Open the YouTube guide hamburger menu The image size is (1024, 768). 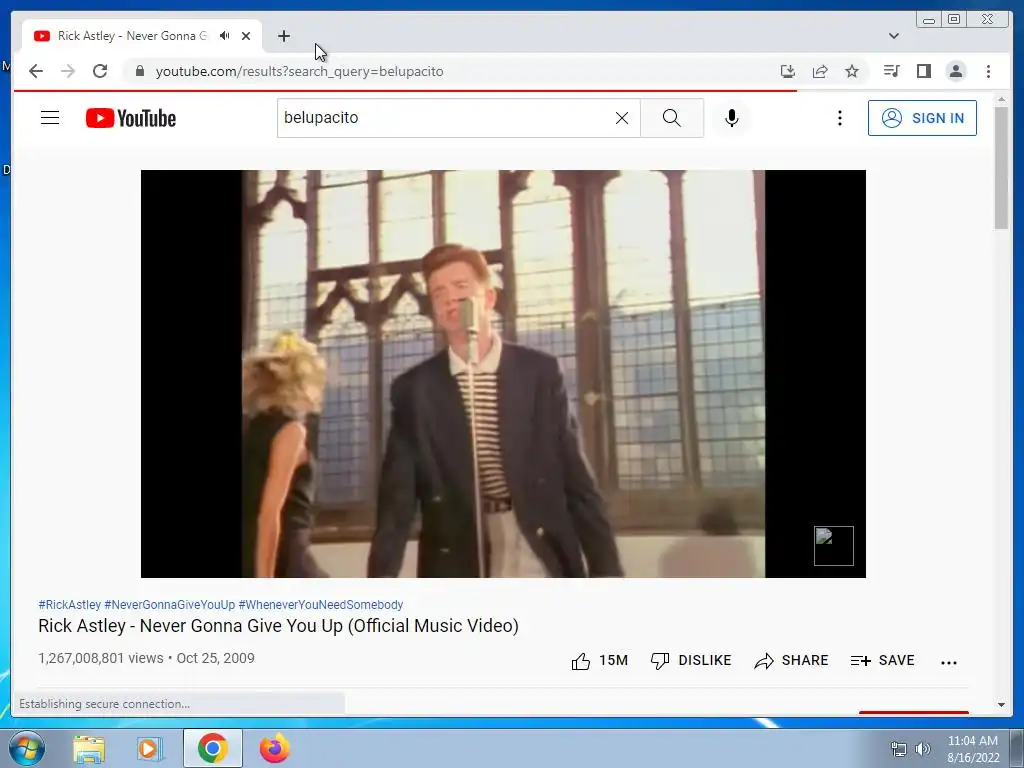pos(50,118)
